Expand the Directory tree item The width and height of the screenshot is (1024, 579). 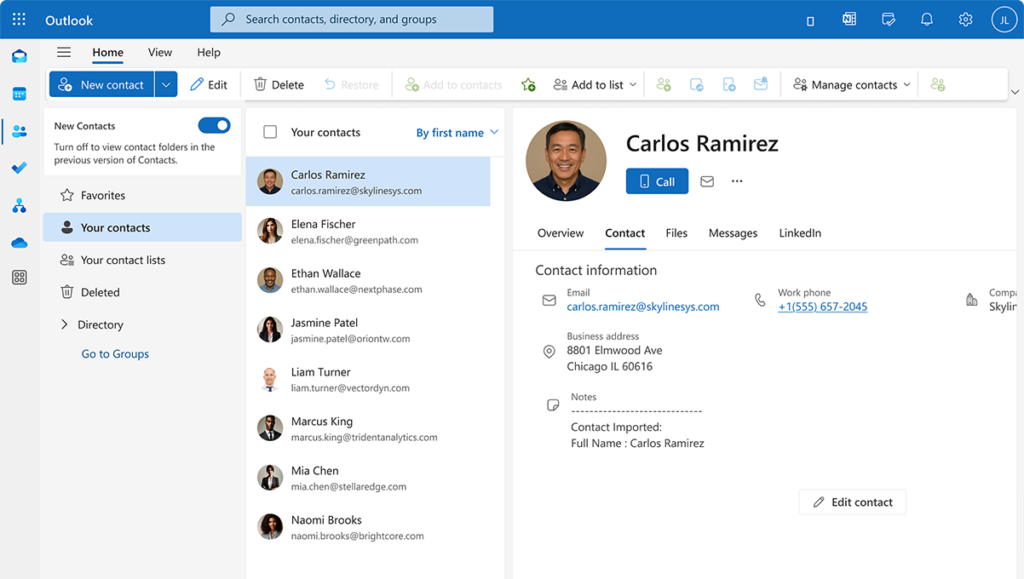click(x=65, y=325)
